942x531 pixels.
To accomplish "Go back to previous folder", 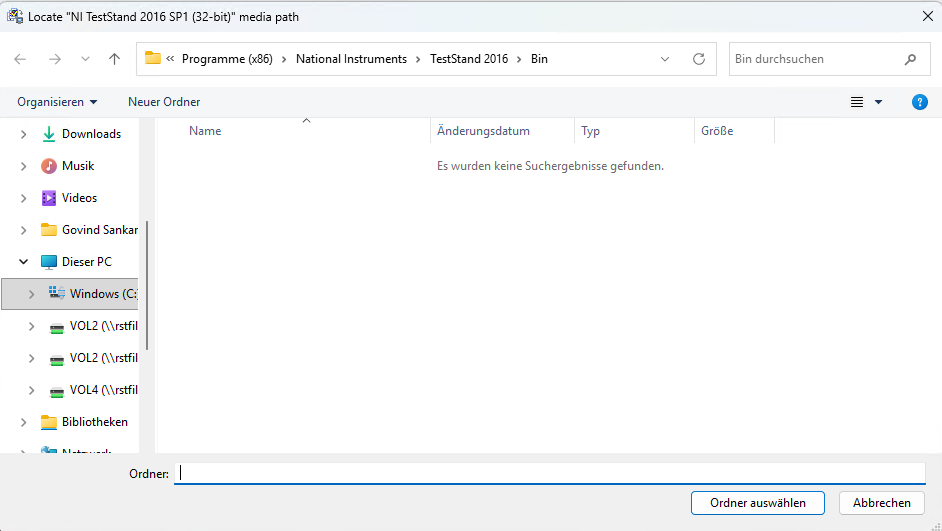I will [20, 59].
